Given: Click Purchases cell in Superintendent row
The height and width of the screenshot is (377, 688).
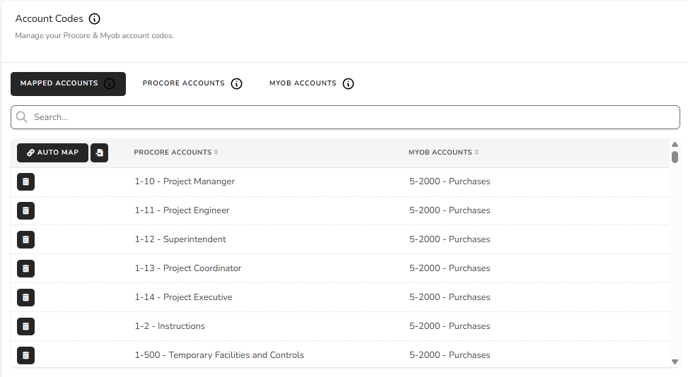Looking at the screenshot, I should [x=450, y=239].
